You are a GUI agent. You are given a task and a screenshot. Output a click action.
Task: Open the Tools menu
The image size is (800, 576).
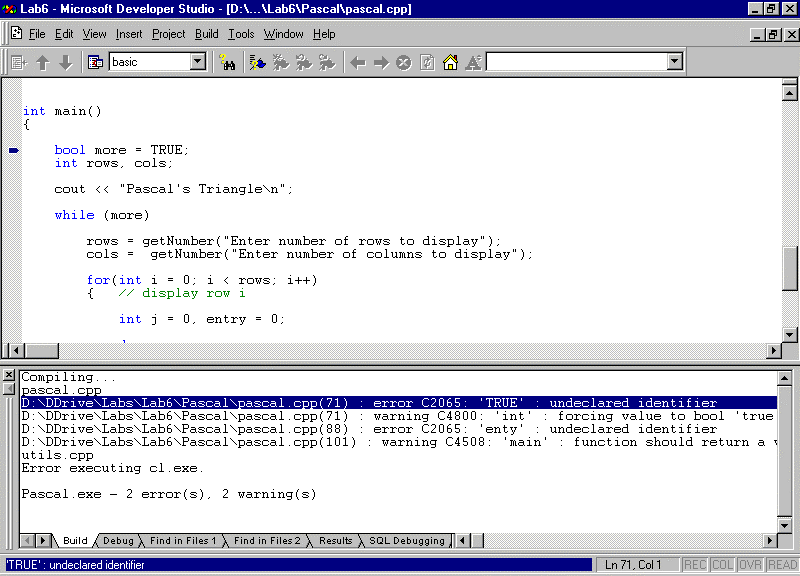click(241, 34)
